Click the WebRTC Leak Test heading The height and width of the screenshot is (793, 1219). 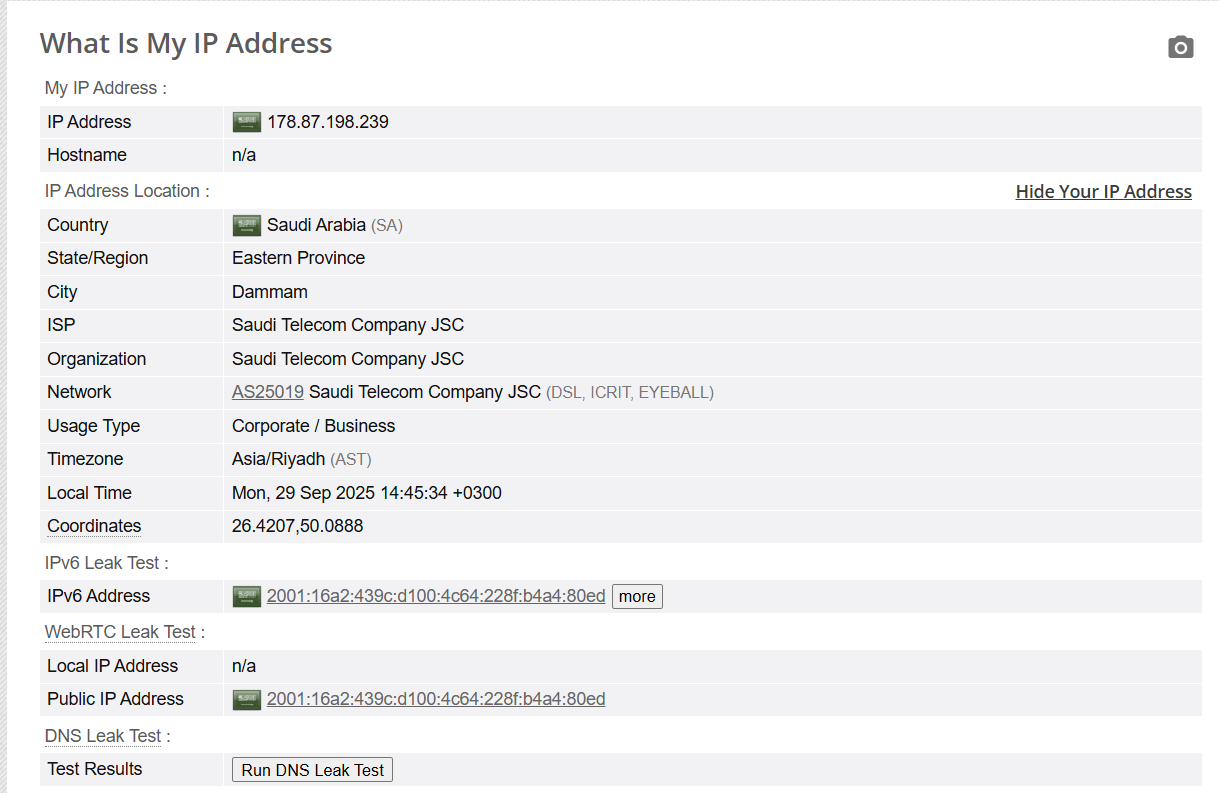click(x=120, y=632)
